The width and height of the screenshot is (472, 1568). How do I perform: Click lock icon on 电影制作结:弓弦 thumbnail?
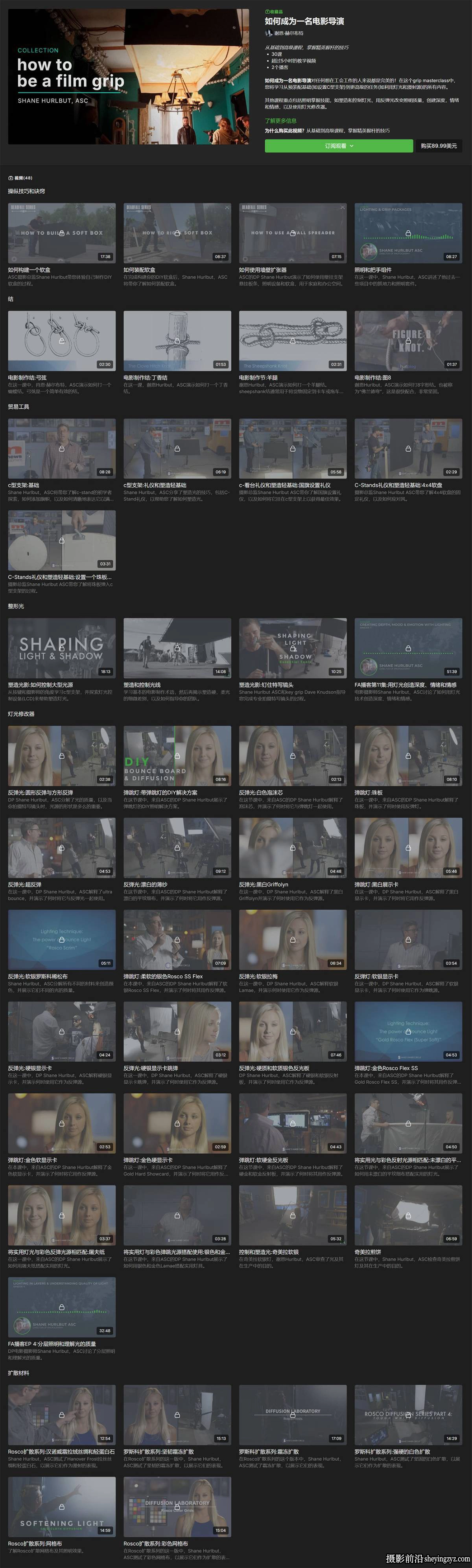[x=61, y=342]
